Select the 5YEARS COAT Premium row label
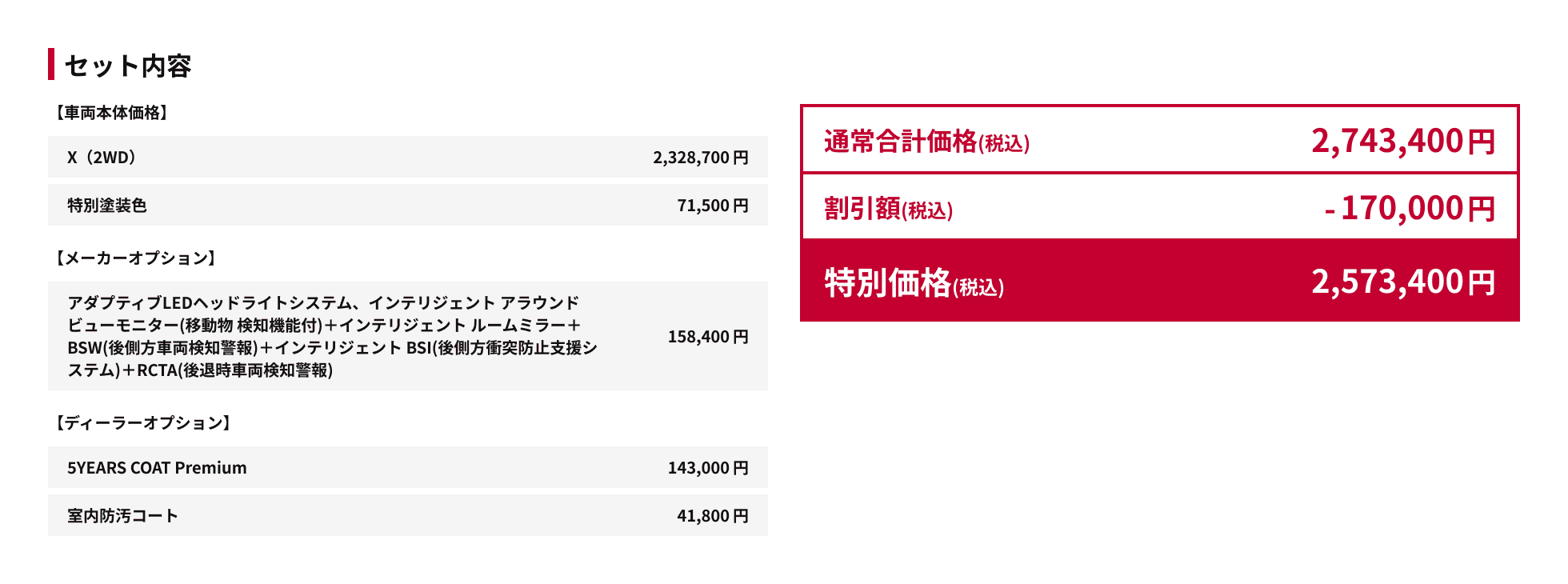This screenshot has width=1568, height=584. [157, 468]
